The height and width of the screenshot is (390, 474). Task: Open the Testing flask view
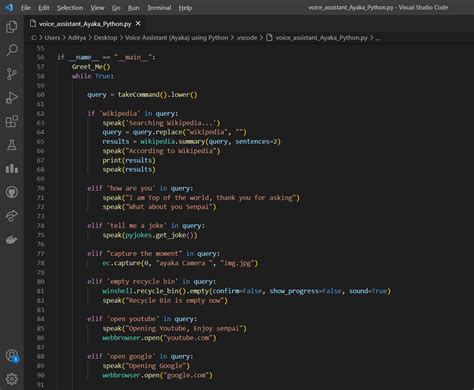[12, 145]
